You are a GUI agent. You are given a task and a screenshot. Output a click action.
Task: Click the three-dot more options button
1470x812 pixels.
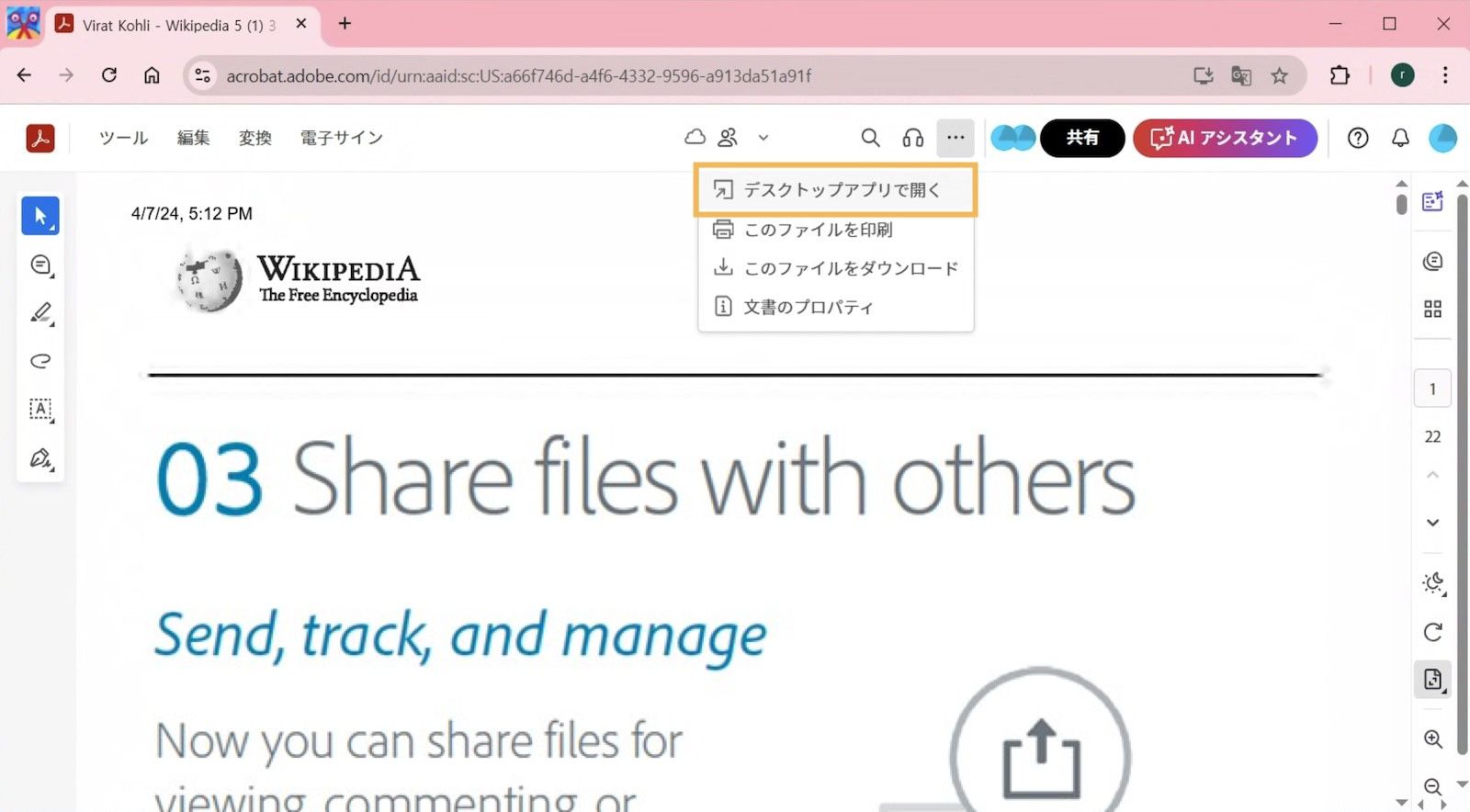[x=955, y=138]
